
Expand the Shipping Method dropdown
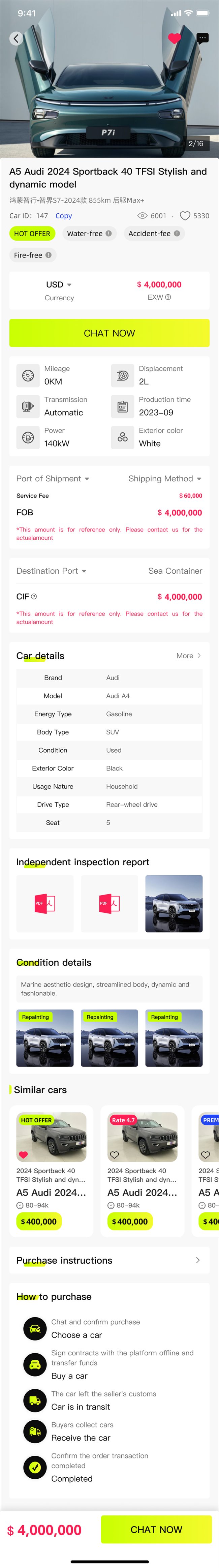coord(165,478)
